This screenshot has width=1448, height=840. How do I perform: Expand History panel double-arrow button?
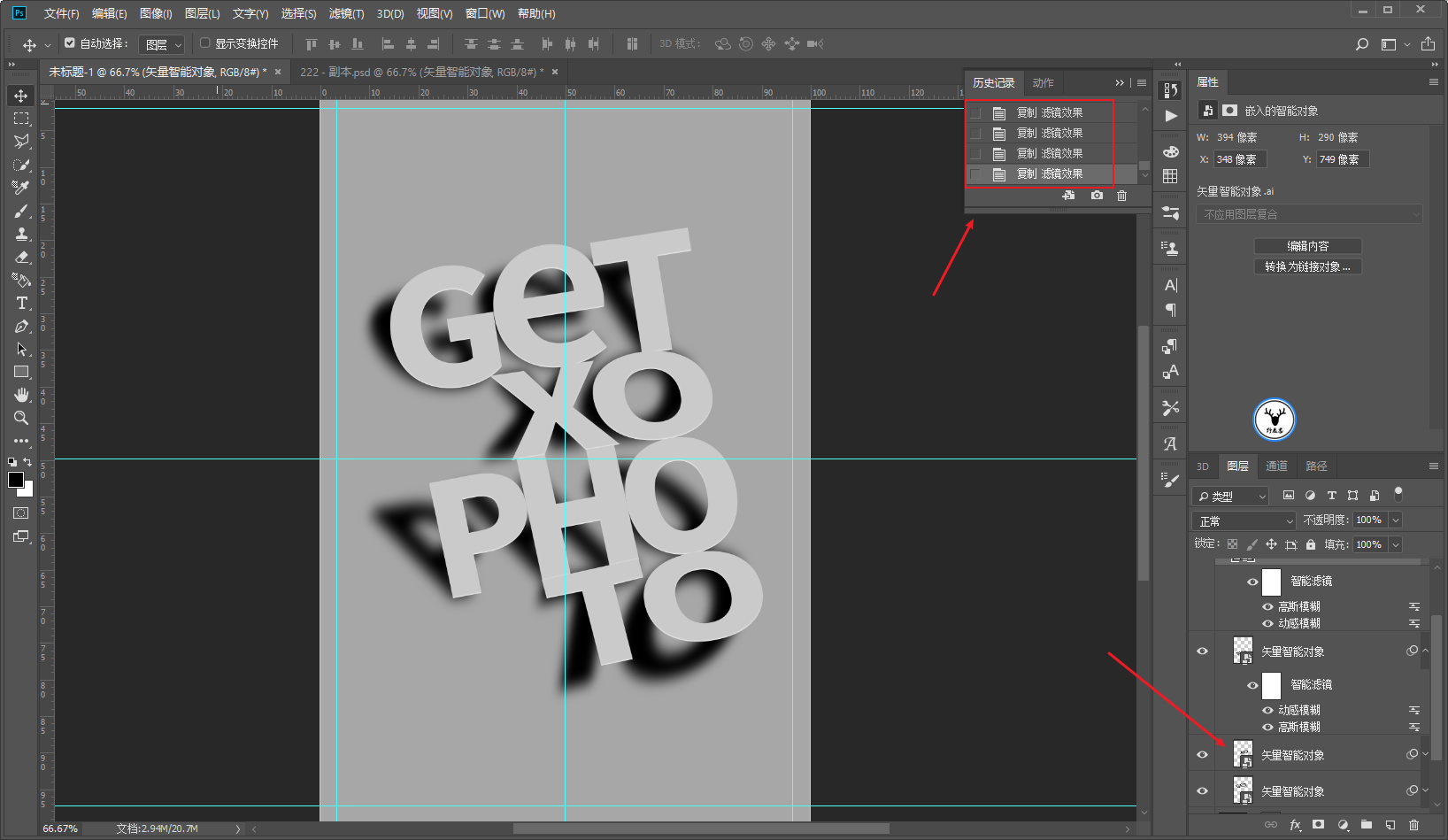click(x=1120, y=82)
